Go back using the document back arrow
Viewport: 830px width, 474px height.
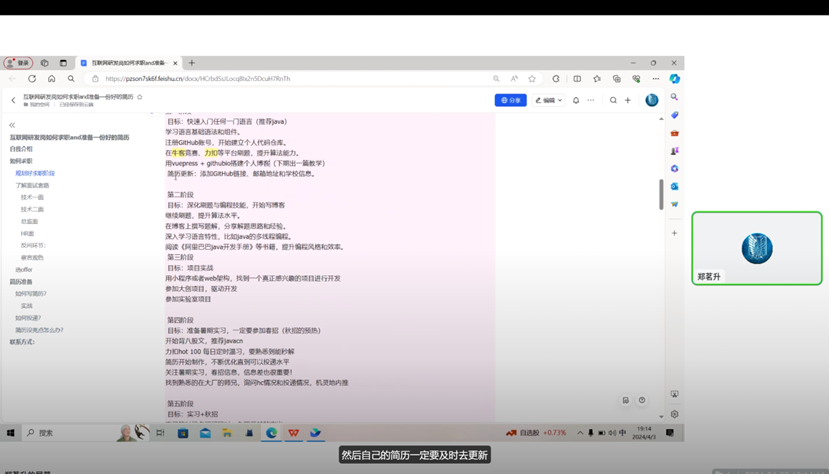point(13,100)
